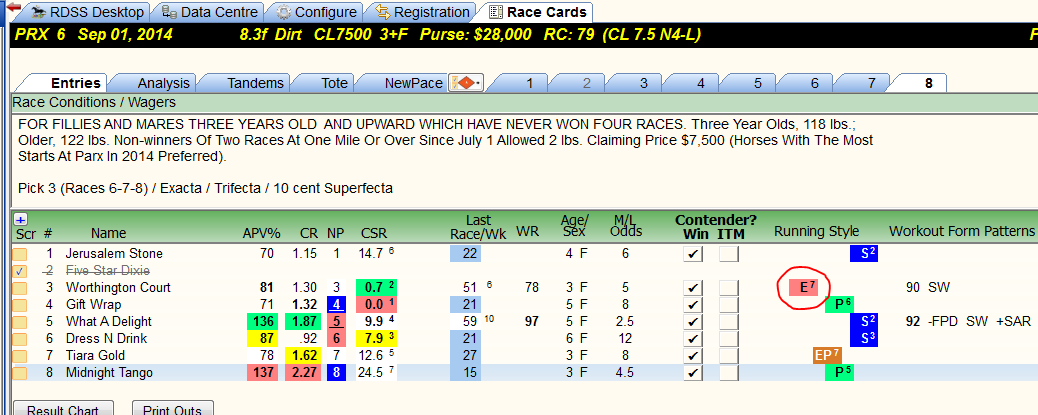Click the Running Style column header

pyautogui.click(x=817, y=231)
